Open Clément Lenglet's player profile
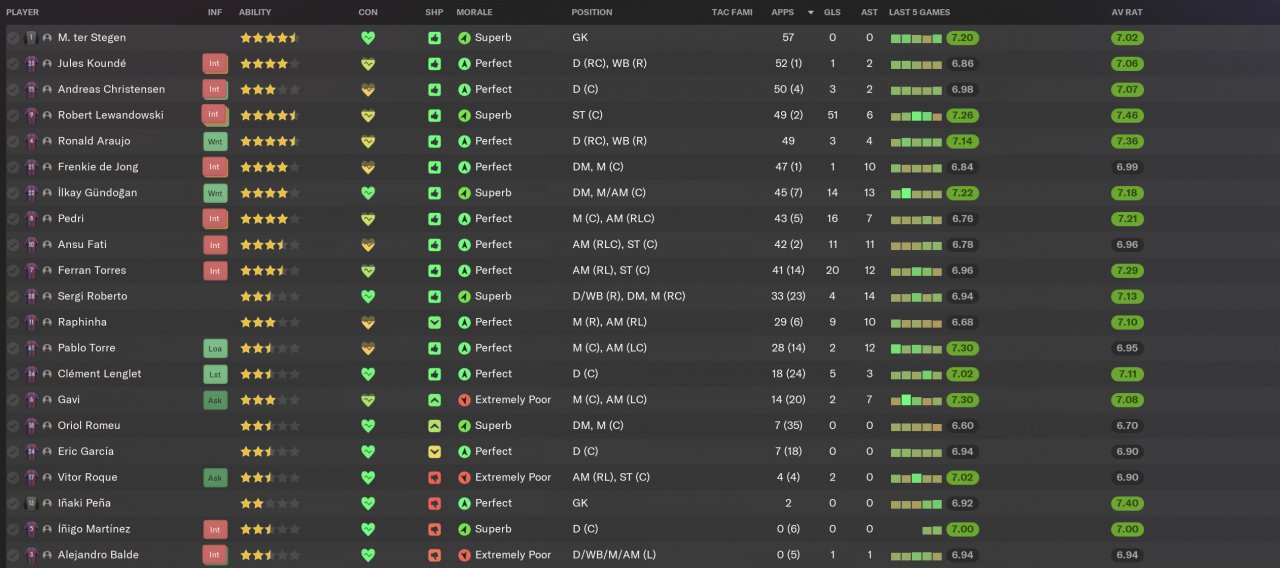 99,374
